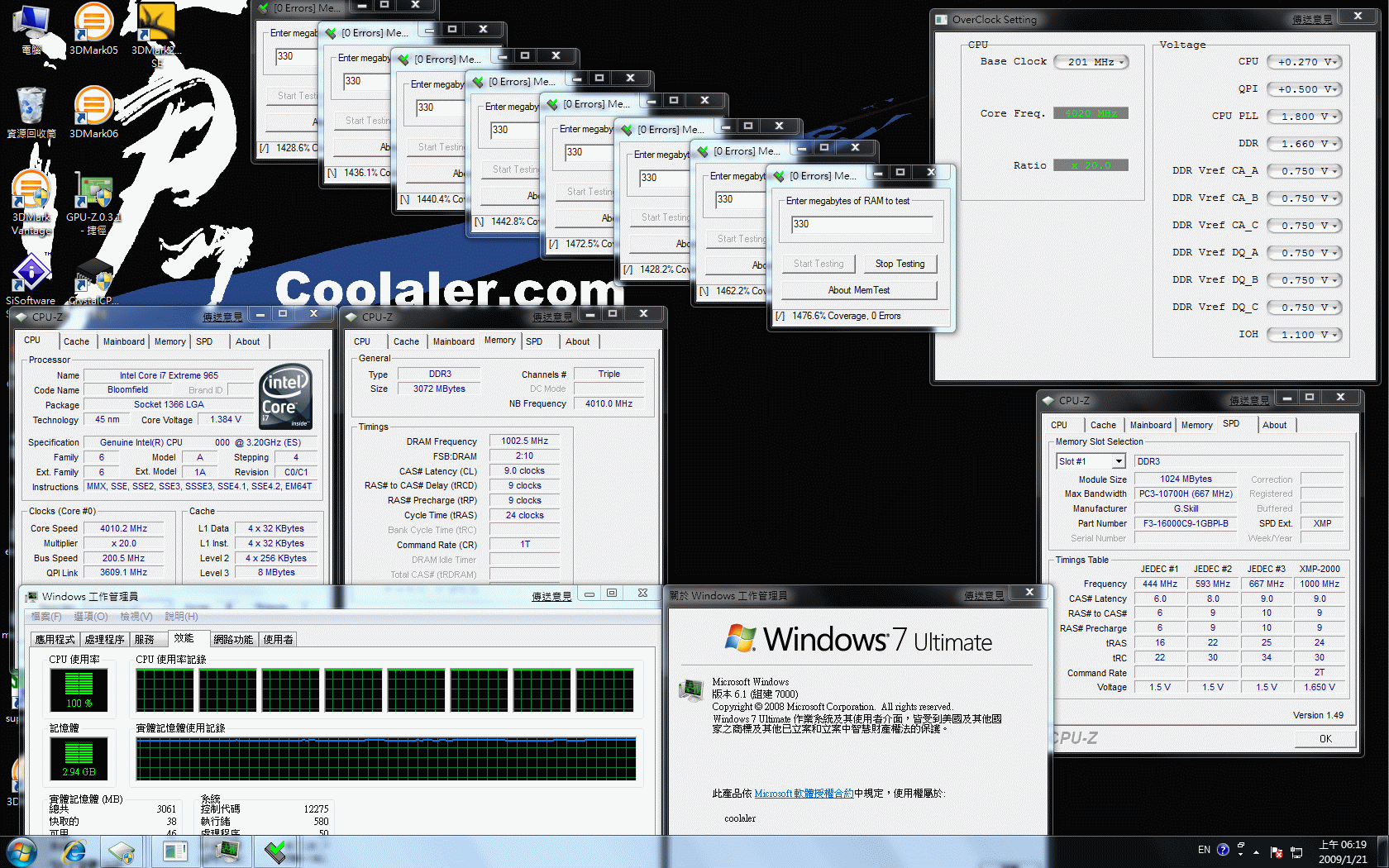Click the EN input language indicator
The height and width of the screenshot is (868, 1389).
coord(1204,850)
